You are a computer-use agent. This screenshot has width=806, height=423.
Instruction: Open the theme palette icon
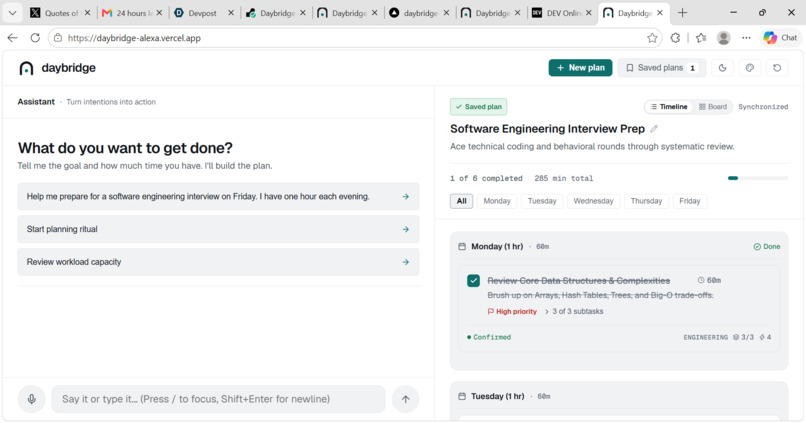[x=749, y=68]
